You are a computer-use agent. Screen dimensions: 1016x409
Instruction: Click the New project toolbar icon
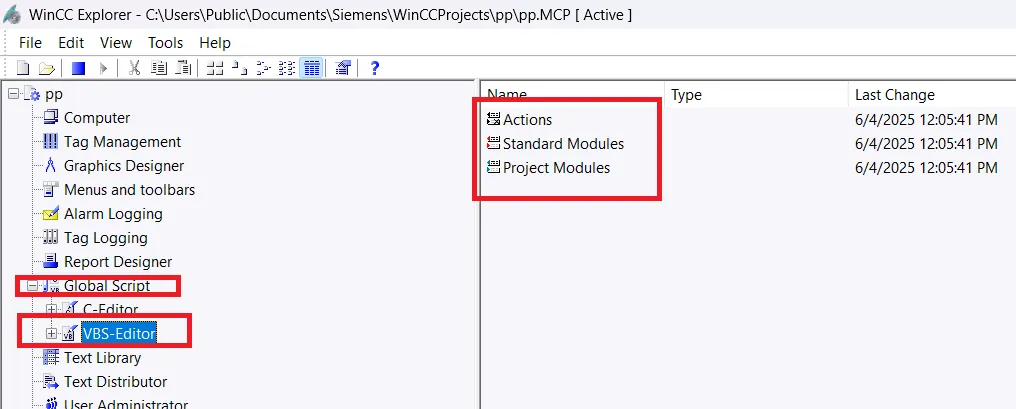[x=23, y=68]
